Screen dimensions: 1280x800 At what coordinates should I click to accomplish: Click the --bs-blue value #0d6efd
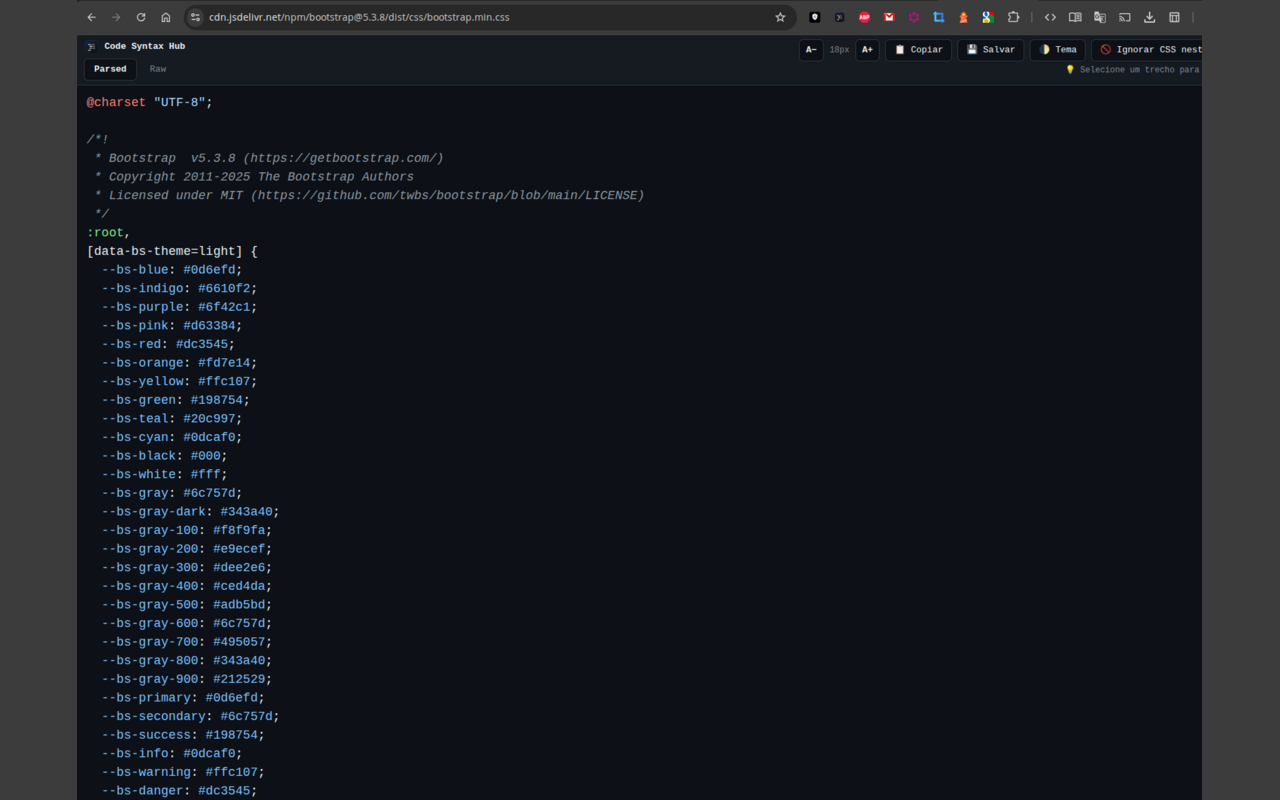click(x=209, y=270)
